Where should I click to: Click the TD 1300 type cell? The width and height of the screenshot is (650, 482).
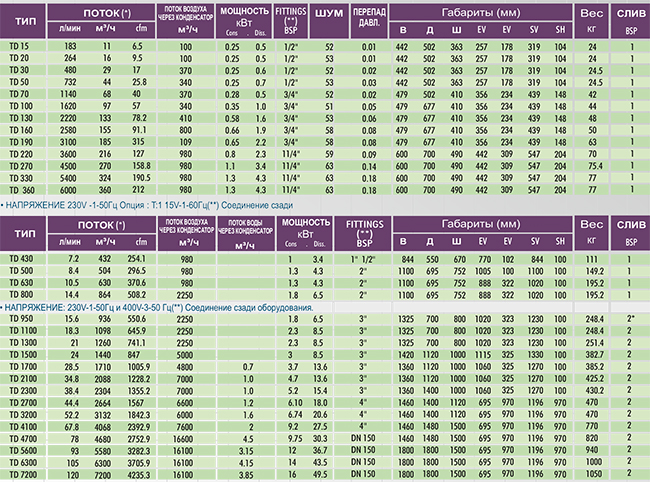coord(21,342)
